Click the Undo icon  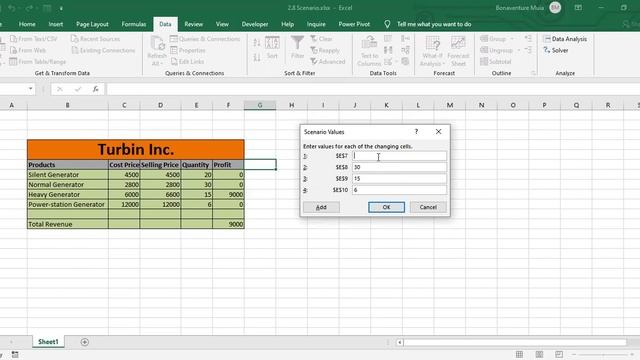click(x=11, y=8)
